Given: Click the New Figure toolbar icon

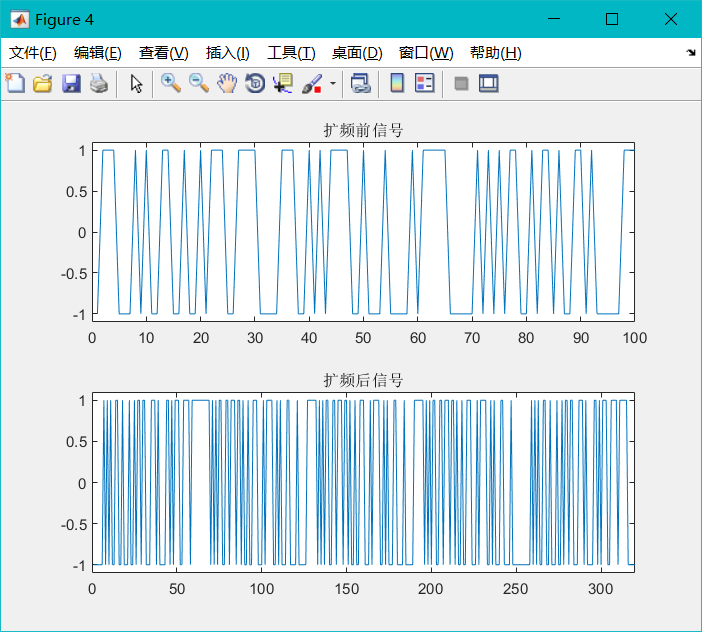Looking at the screenshot, I should (x=15, y=83).
